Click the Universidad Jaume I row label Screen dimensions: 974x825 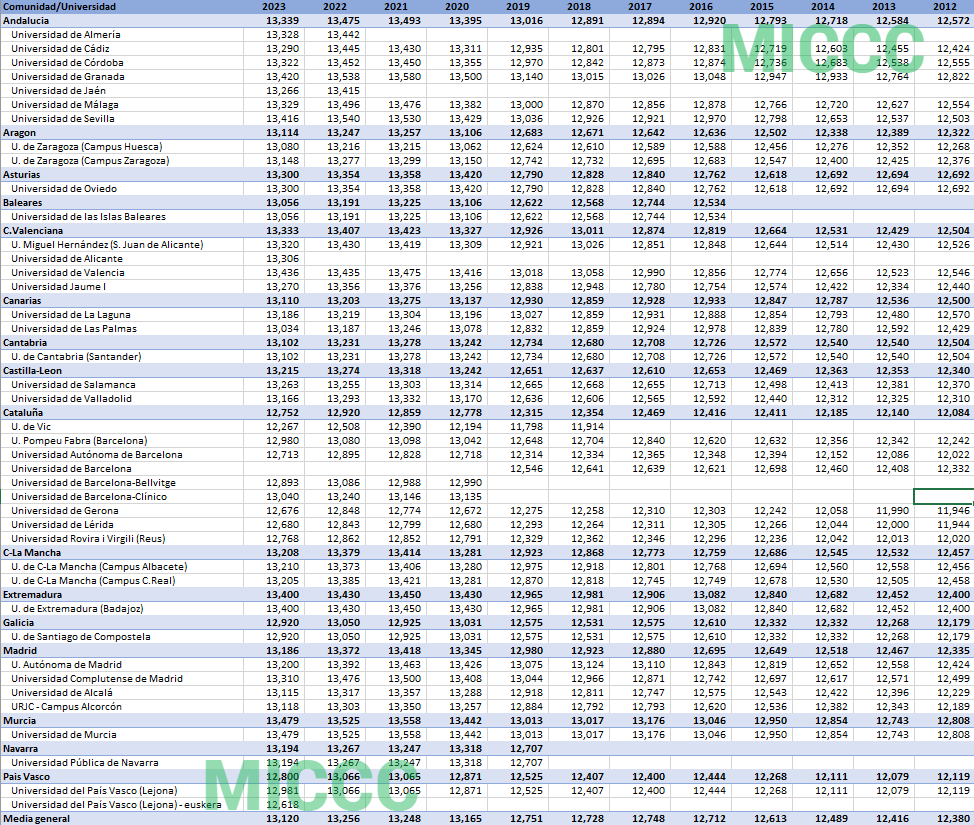(58, 286)
